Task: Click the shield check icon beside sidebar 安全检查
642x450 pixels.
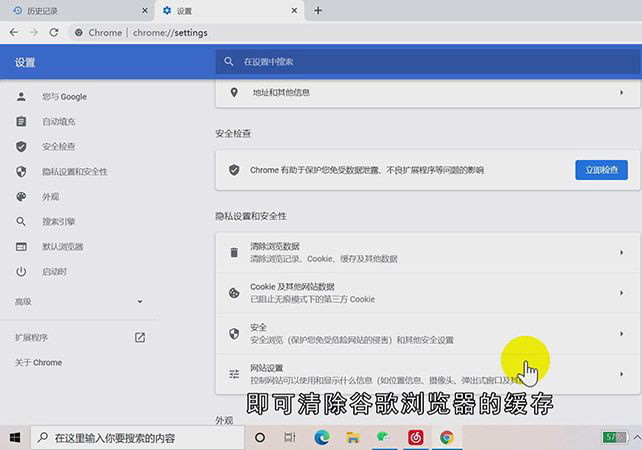Action: [21, 147]
